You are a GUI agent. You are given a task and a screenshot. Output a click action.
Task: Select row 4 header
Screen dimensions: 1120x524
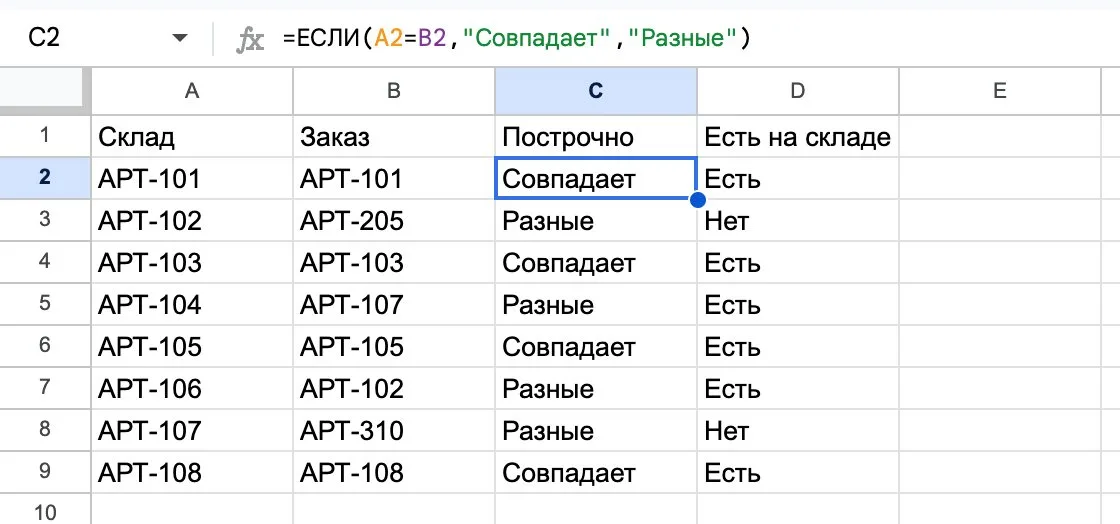point(46,262)
